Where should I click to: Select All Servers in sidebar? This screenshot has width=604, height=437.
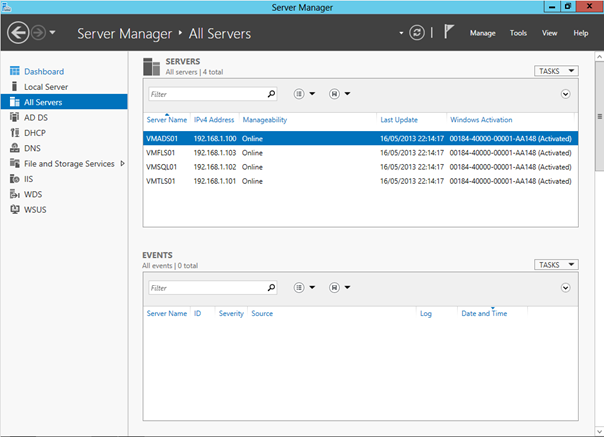[x=64, y=102]
